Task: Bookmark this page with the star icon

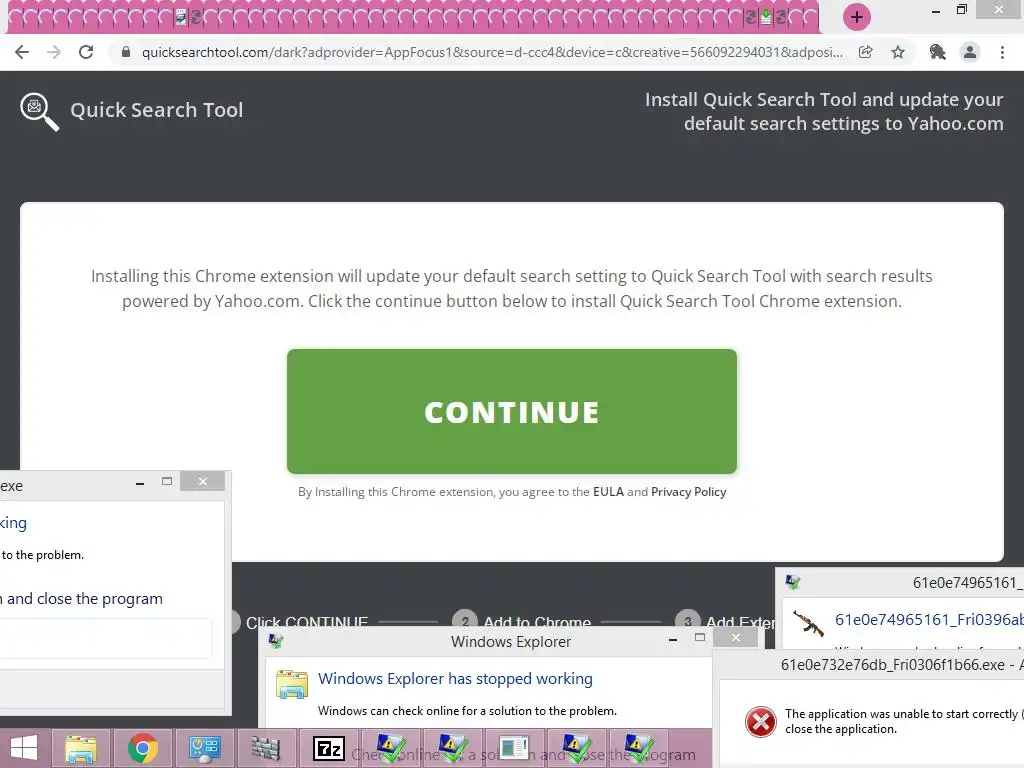Action: tap(898, 52)
